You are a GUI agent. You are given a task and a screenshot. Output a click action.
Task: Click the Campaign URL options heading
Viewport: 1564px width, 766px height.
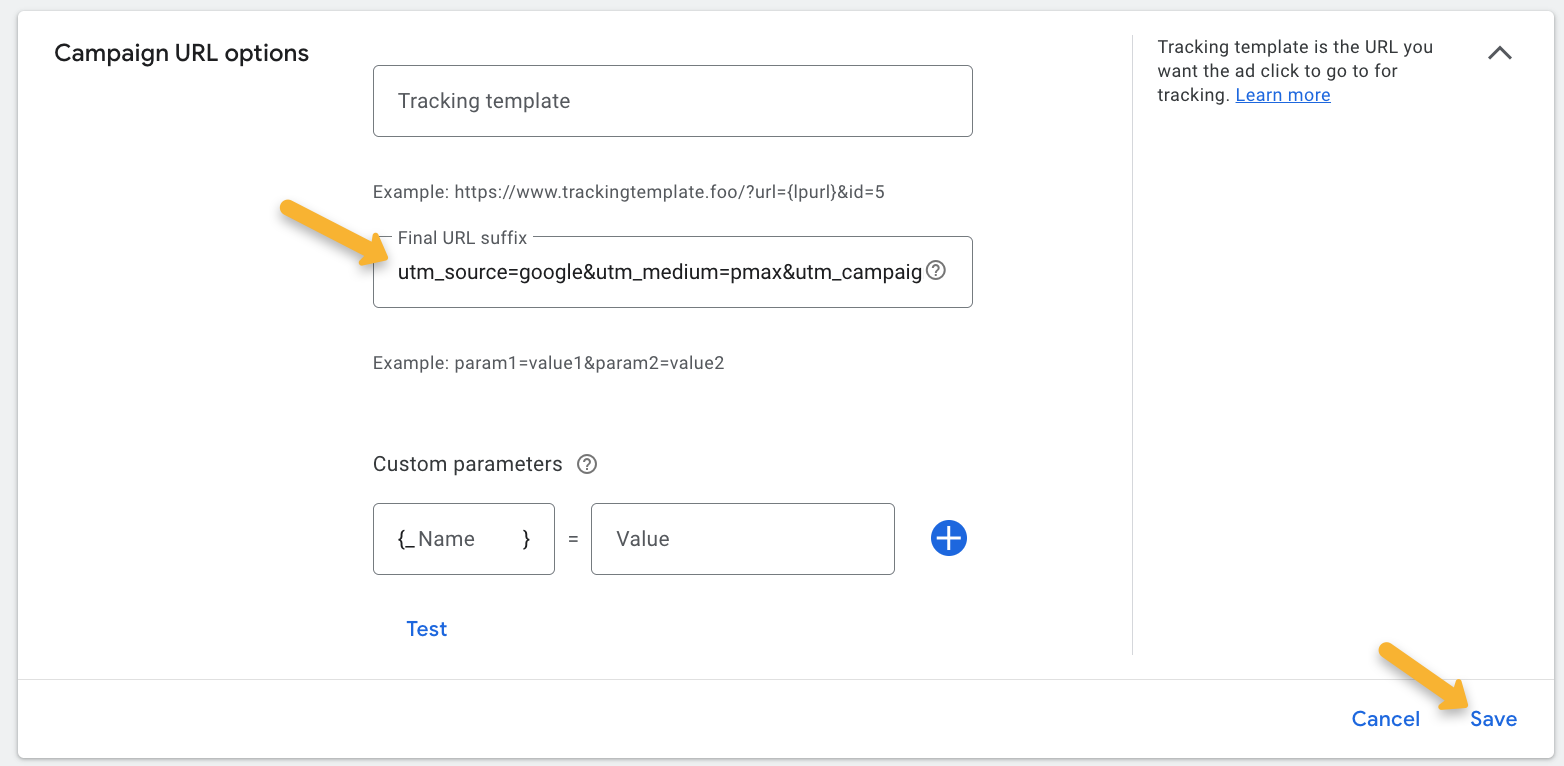pyautogui.click(x=182, y=54)
